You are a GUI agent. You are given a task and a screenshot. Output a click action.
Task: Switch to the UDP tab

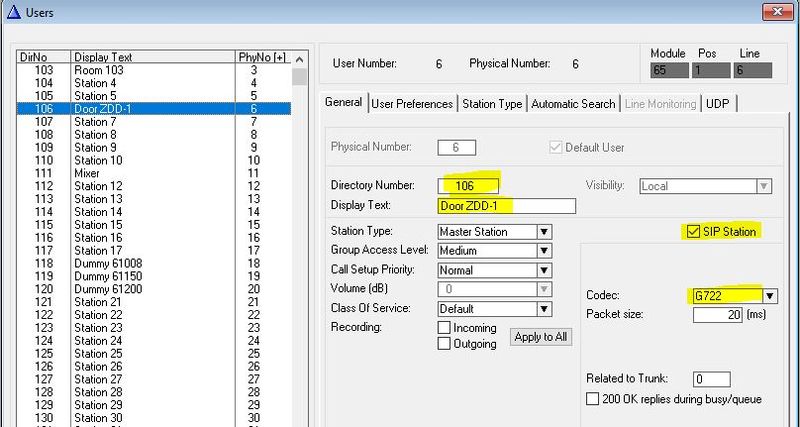coord(718,104)
